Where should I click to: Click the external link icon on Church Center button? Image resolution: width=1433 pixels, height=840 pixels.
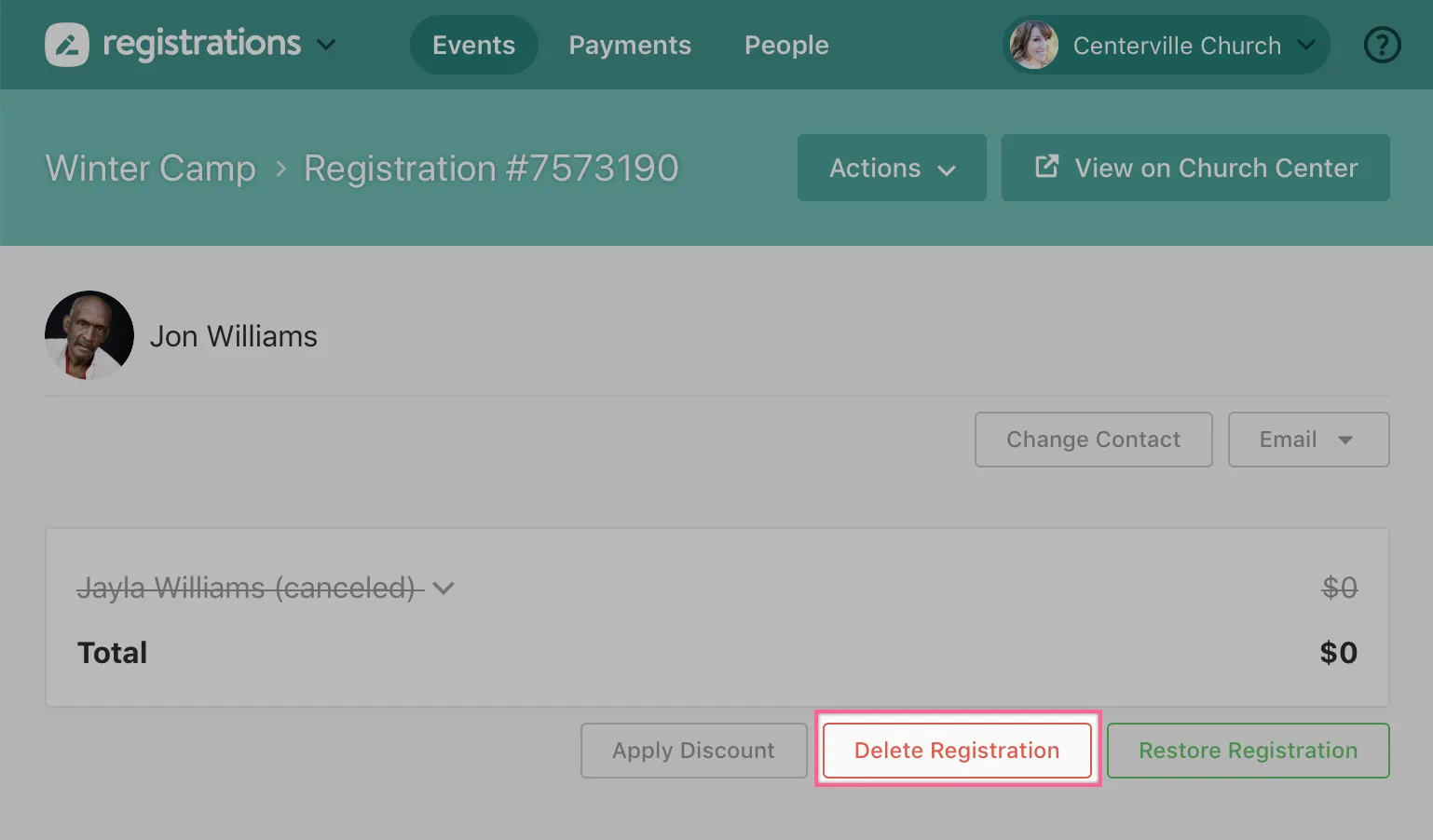click(x=1046, y=167)
